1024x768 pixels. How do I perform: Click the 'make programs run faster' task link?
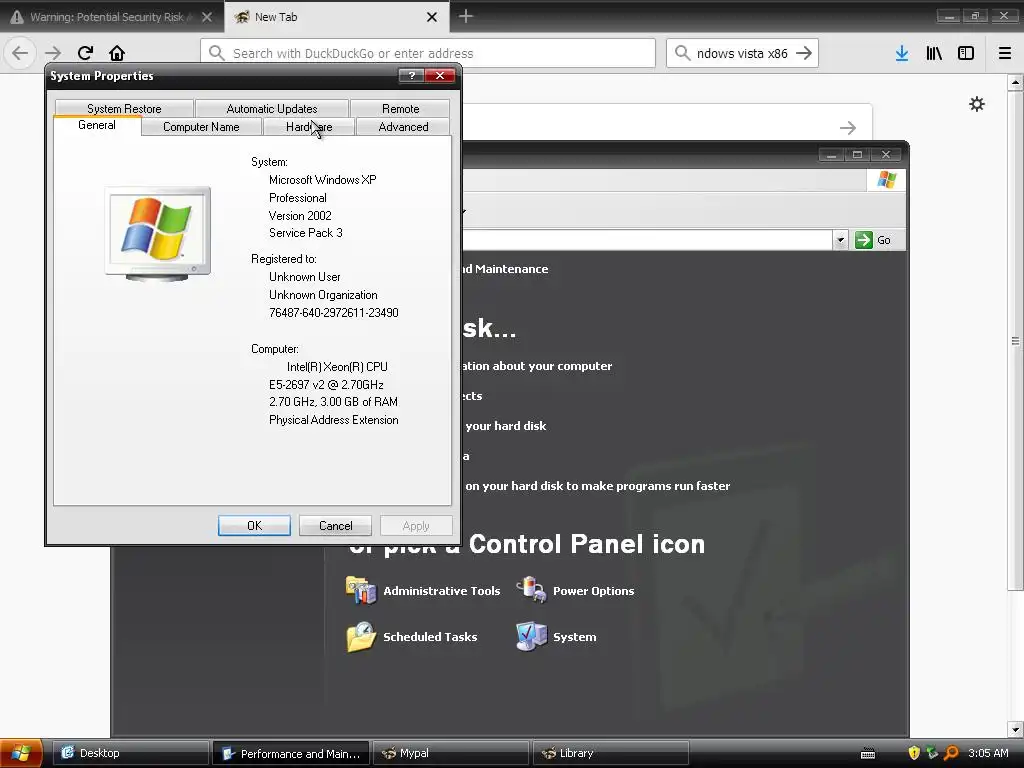click(598, 486)
